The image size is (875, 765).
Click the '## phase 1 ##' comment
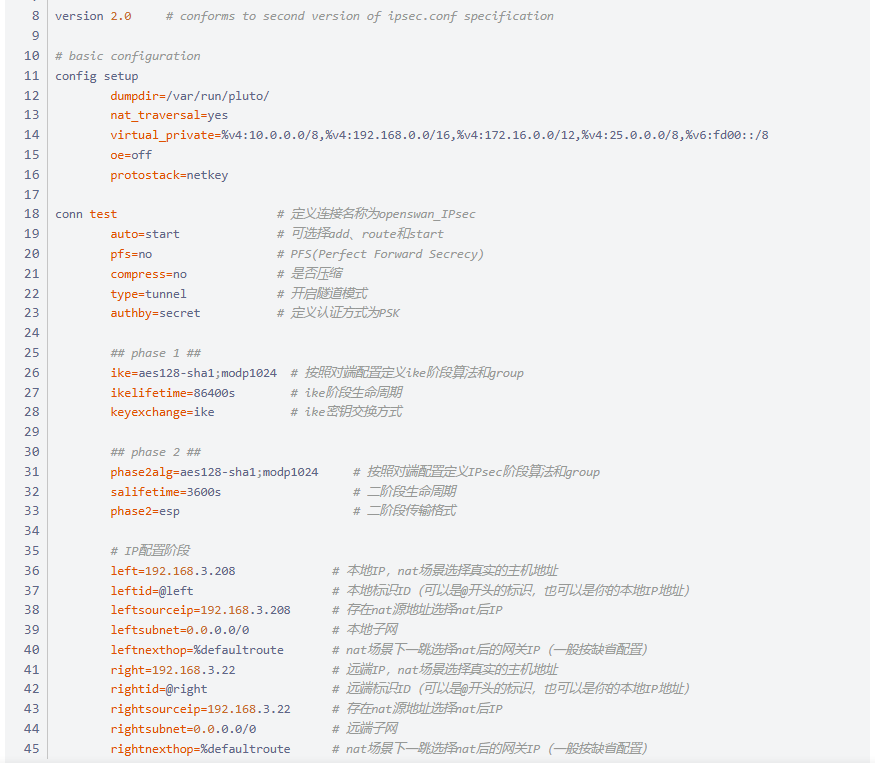click(x=156, y=353)
